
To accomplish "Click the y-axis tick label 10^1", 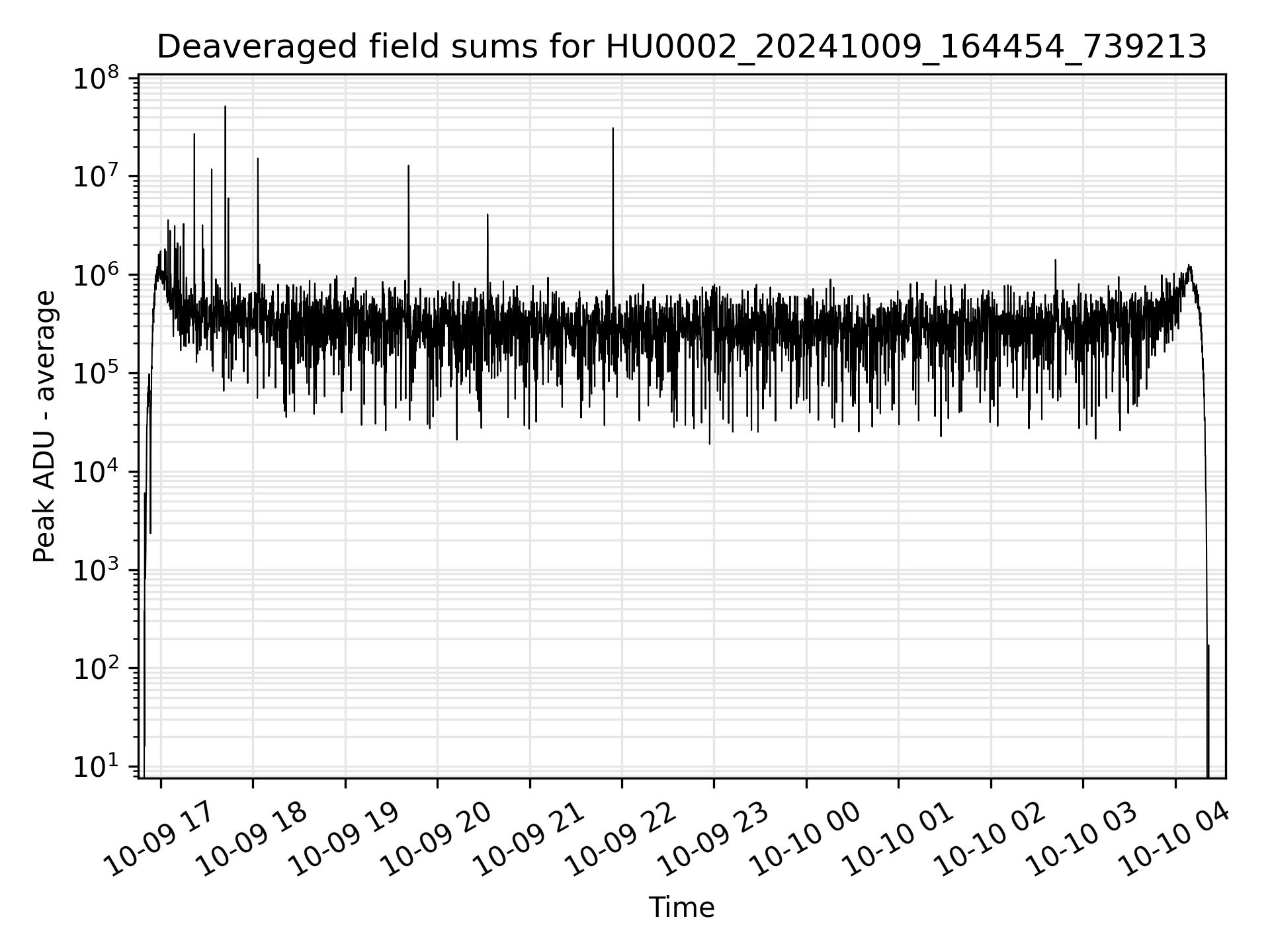I will (x=96, y=768).
